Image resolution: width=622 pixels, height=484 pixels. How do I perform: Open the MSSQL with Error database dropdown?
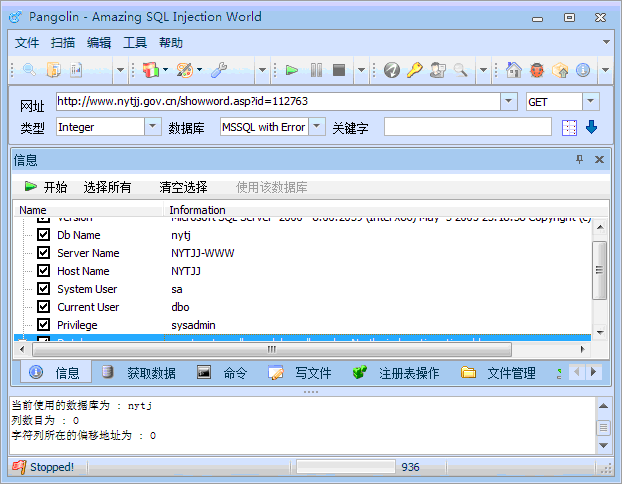click(x=317, y=127)
